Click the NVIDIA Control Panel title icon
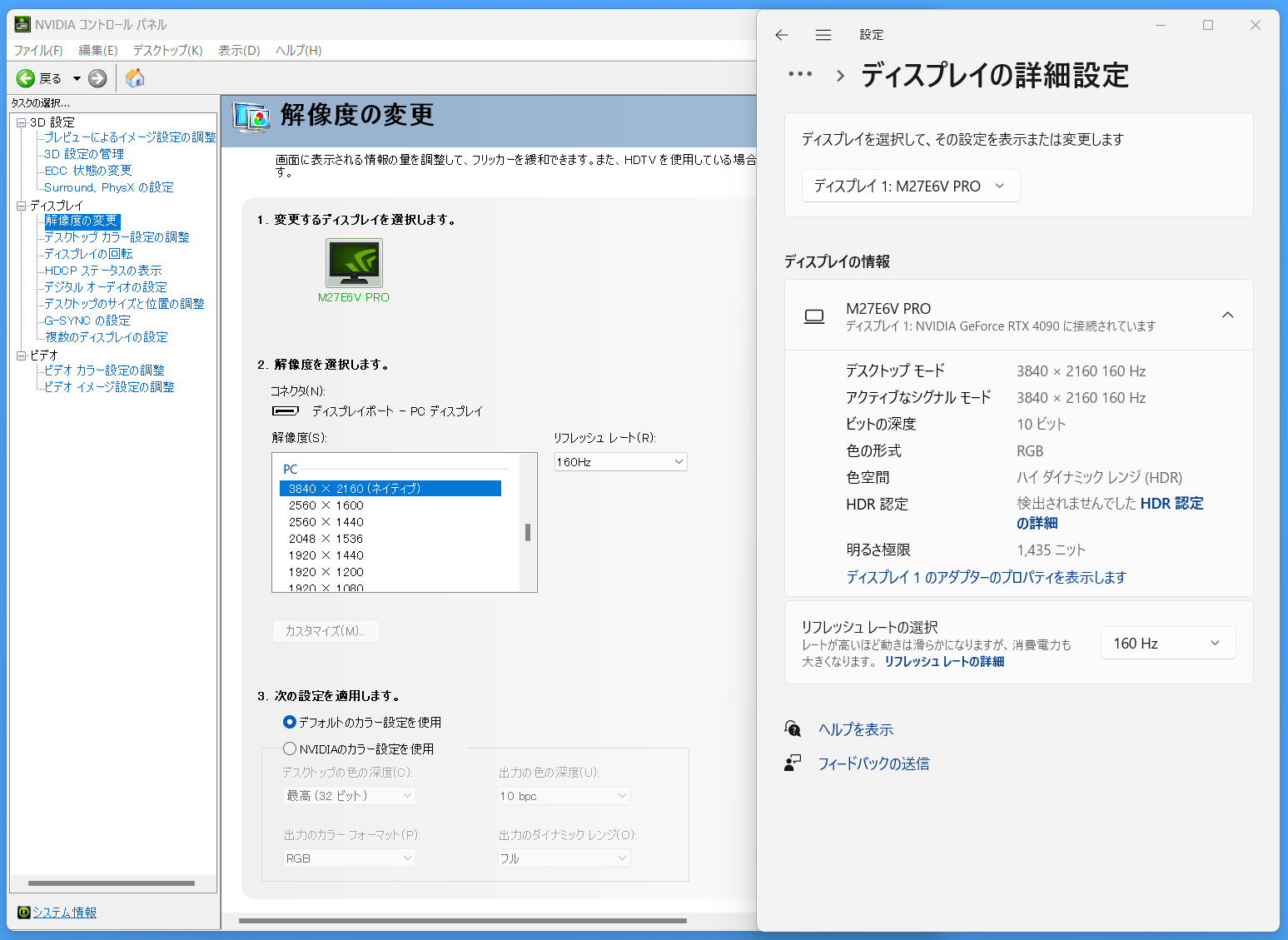Screen dimensions: 1288x940 tap(22, 24)
